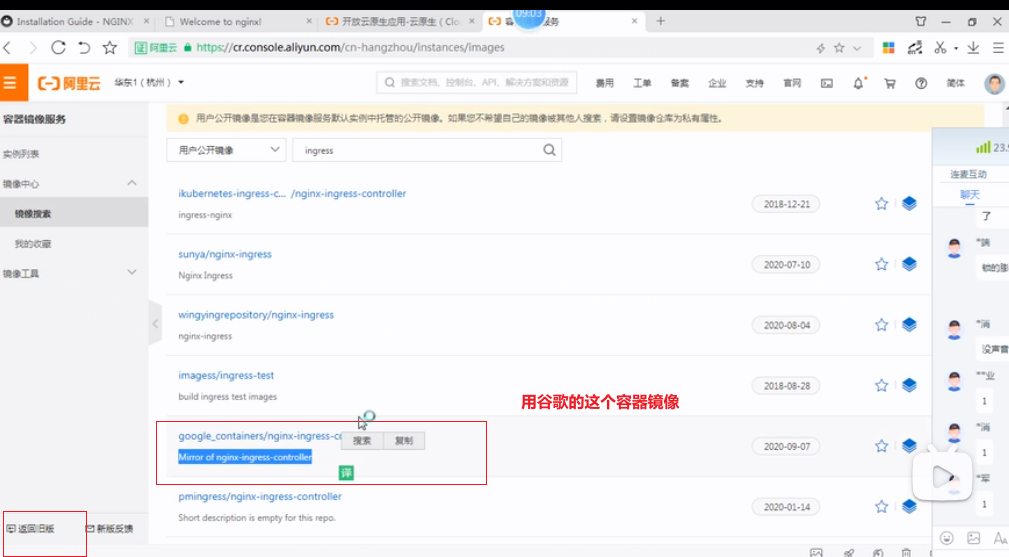Click 复制 in the selection popup
Viewport: 1009px width, 557px height.
tap(403, 441)
